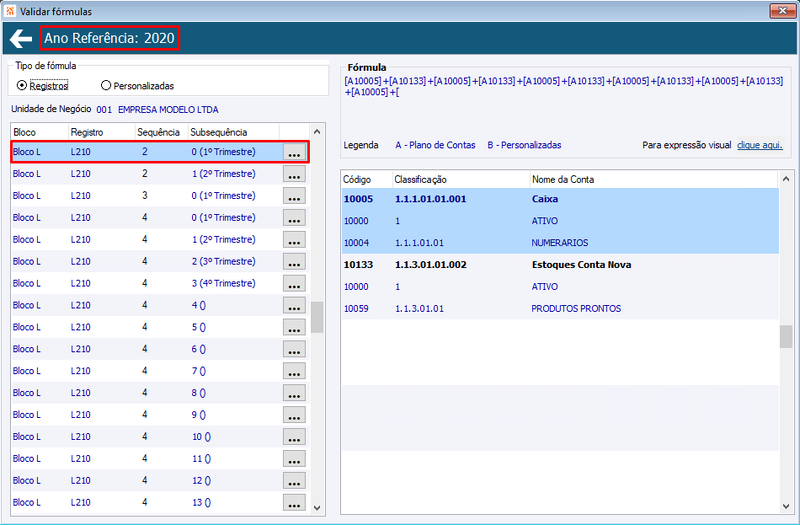The image size is (800, 525).
Task: Select the Estoques Conta Nova account row
Action: pos(560,265)
